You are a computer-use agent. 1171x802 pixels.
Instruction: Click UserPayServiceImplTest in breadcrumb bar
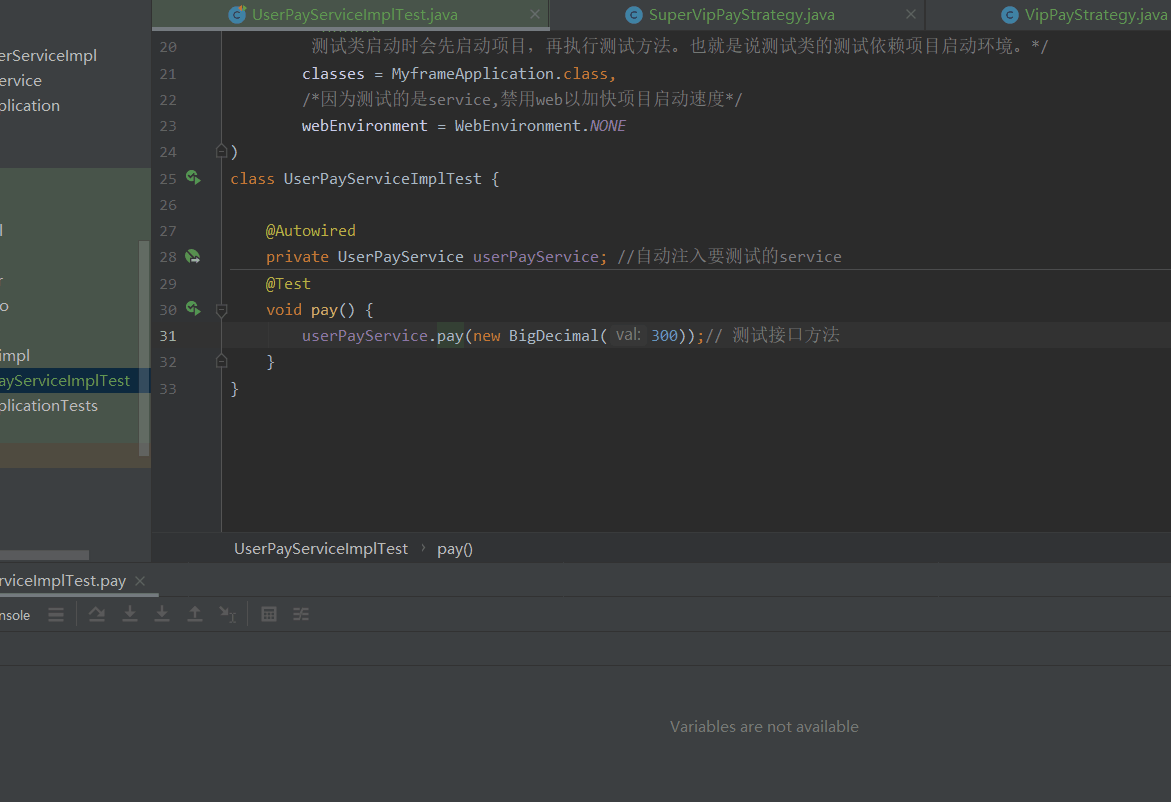(321, 549)
